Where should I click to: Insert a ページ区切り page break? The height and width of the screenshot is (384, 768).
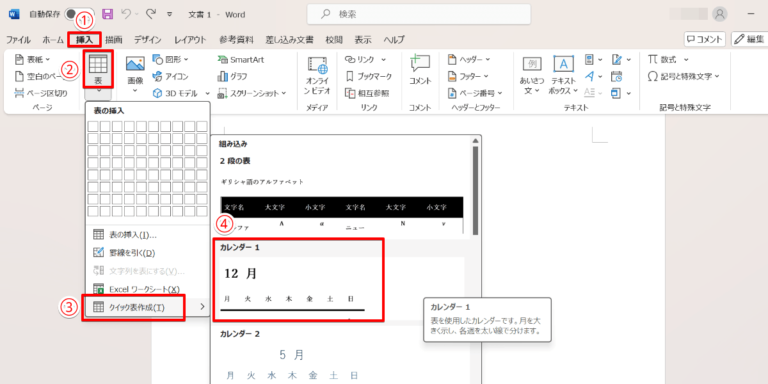click(41, 93)
